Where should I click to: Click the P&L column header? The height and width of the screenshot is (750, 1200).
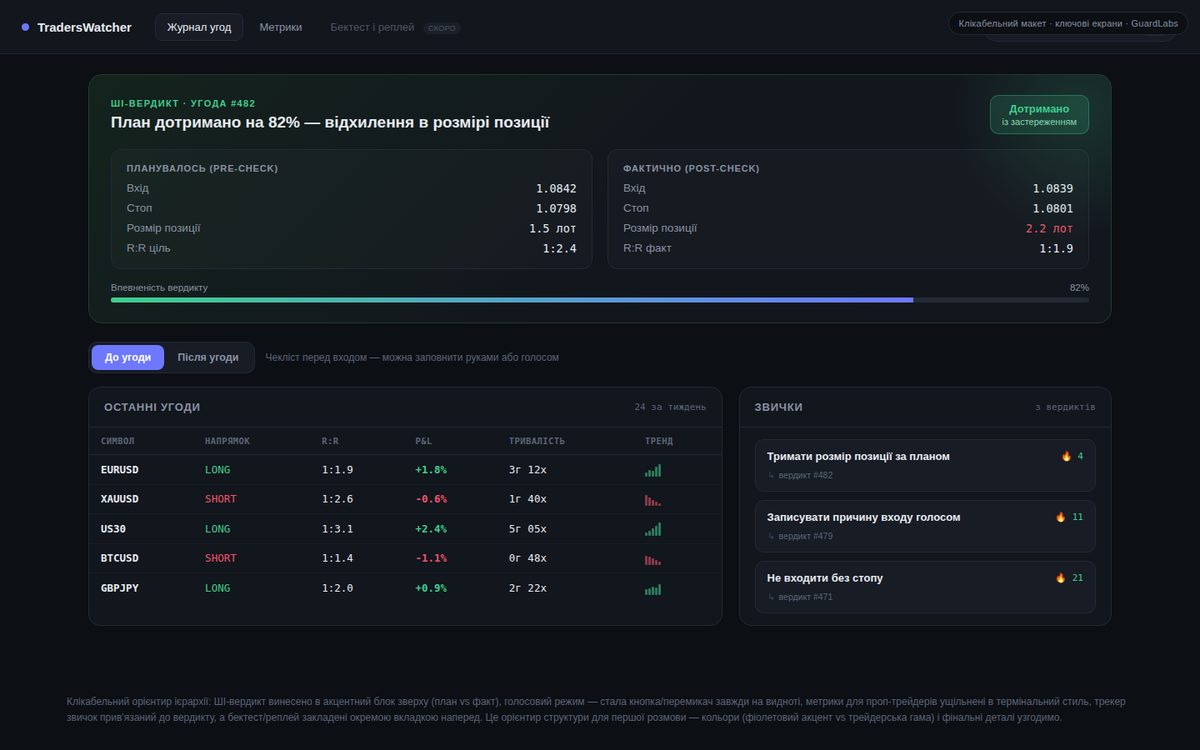tap(424, 441)
